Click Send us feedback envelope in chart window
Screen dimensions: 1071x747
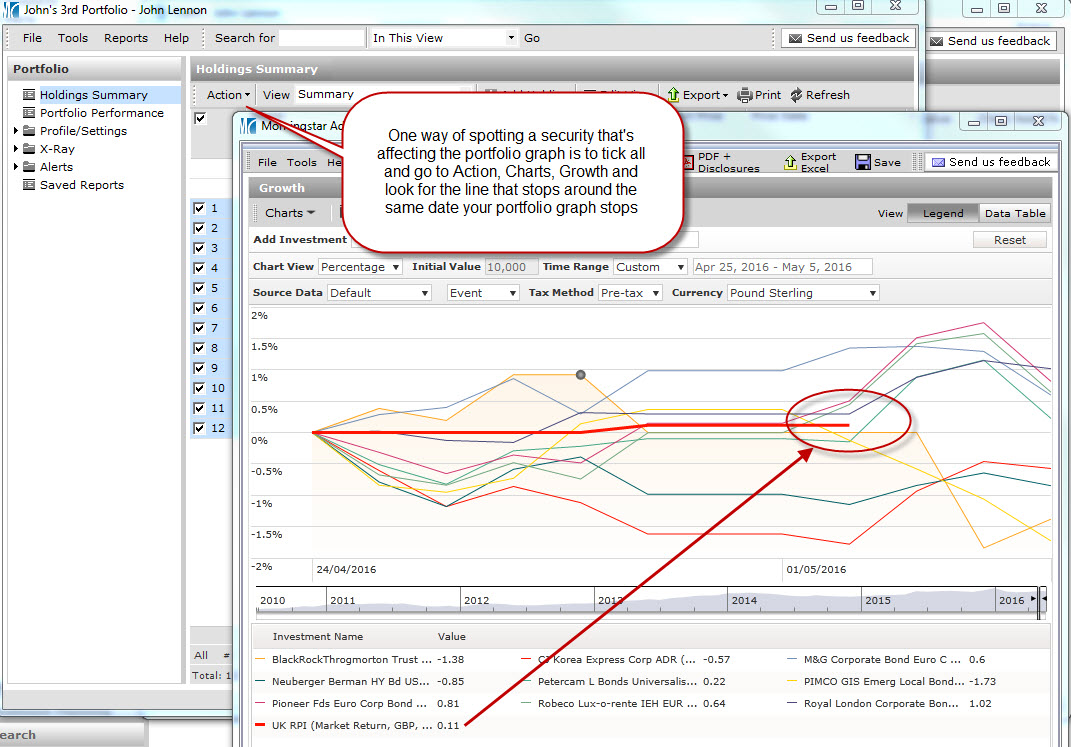[x=937, y=162]
